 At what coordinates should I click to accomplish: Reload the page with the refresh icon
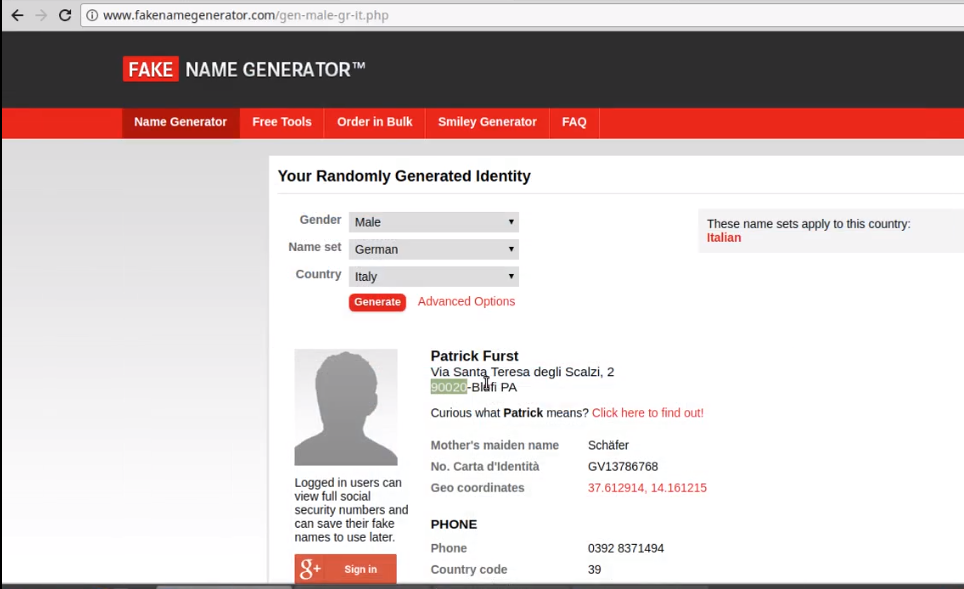pos(65,15)
